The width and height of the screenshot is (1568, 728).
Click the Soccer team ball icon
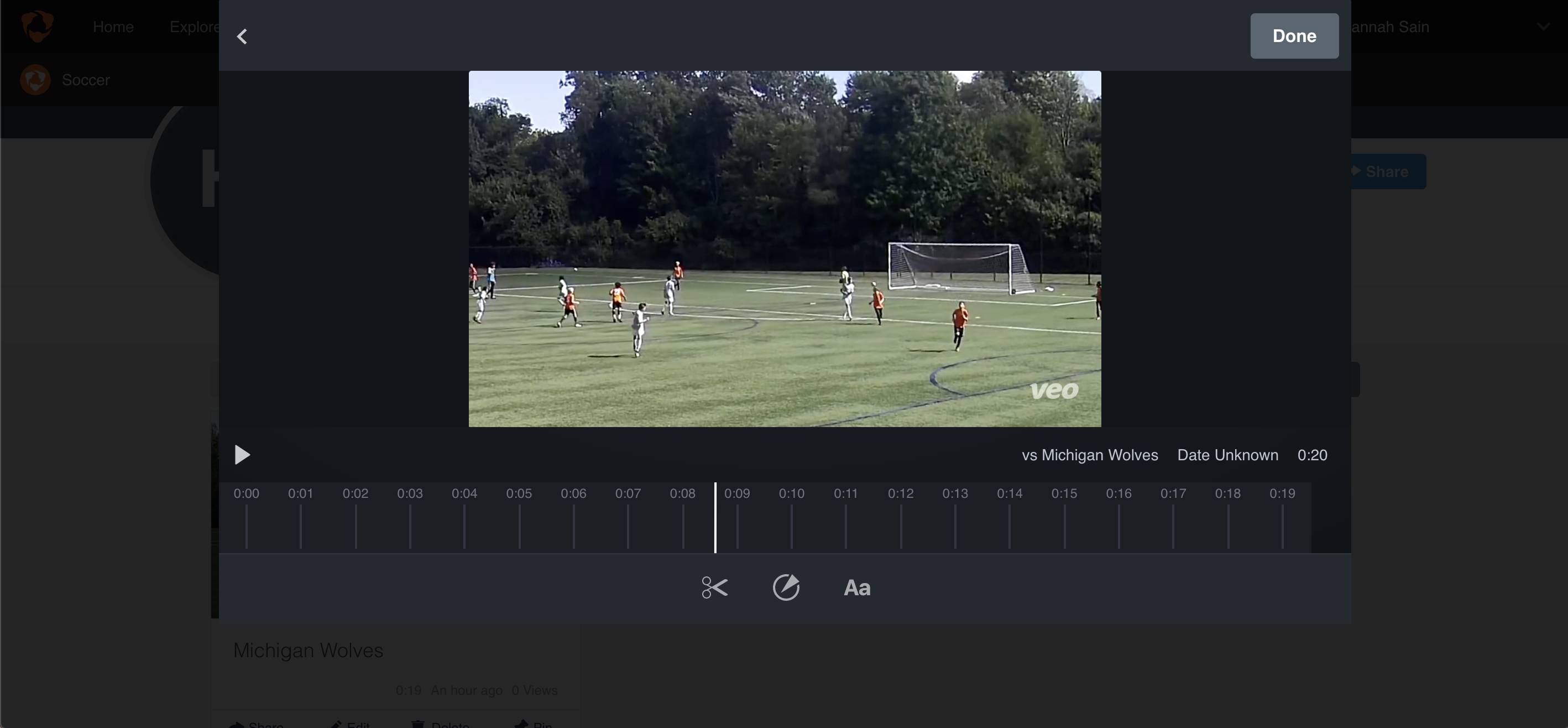[35, 79]
